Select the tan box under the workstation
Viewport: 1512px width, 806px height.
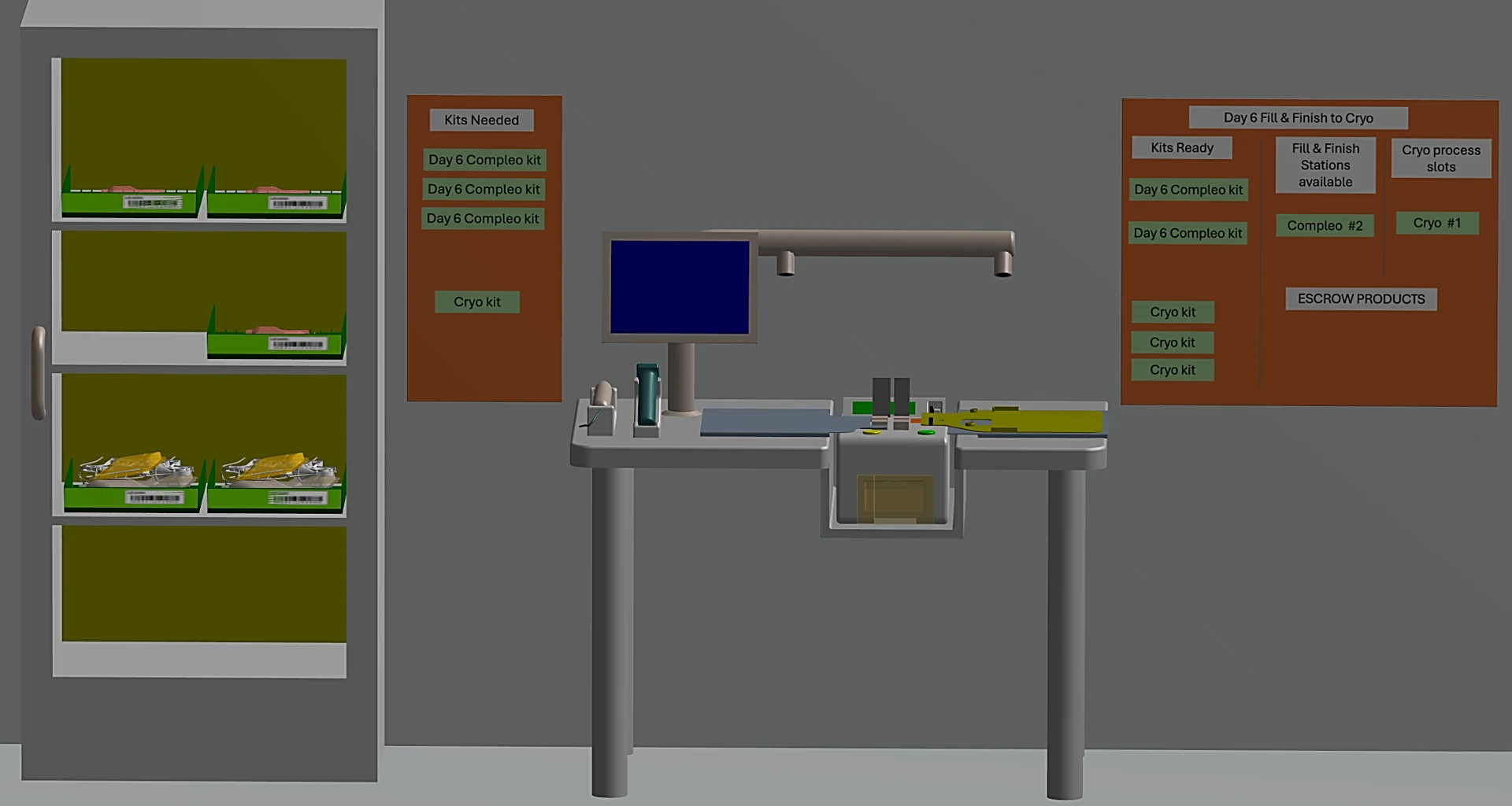coord(895,498)
